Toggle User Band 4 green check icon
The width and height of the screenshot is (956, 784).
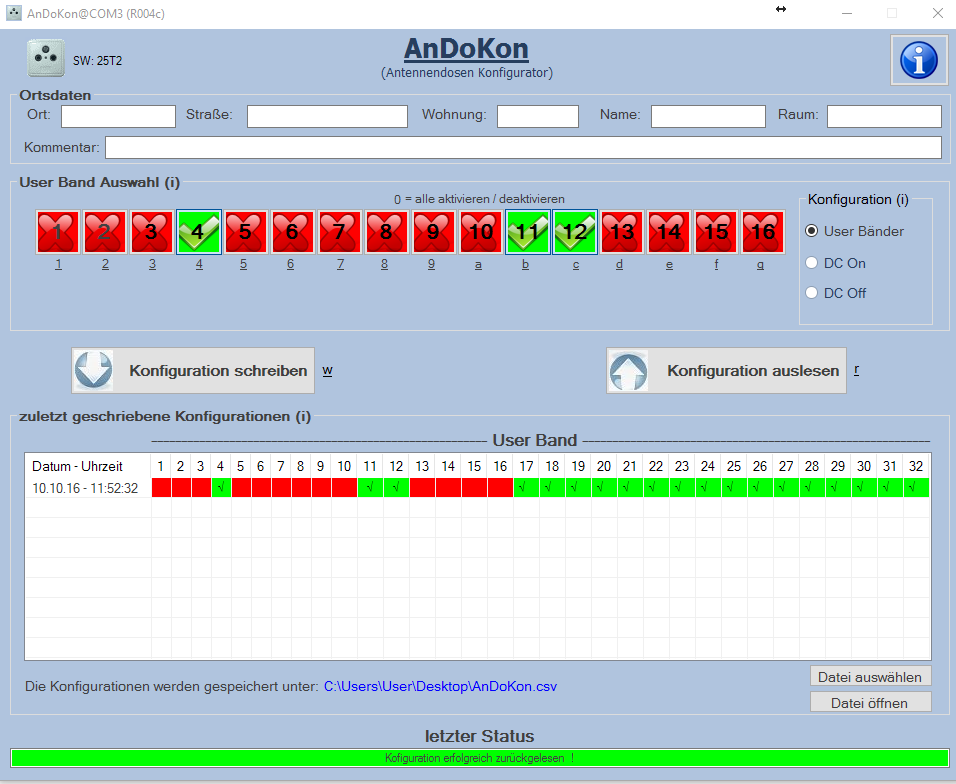pos(199,232)
